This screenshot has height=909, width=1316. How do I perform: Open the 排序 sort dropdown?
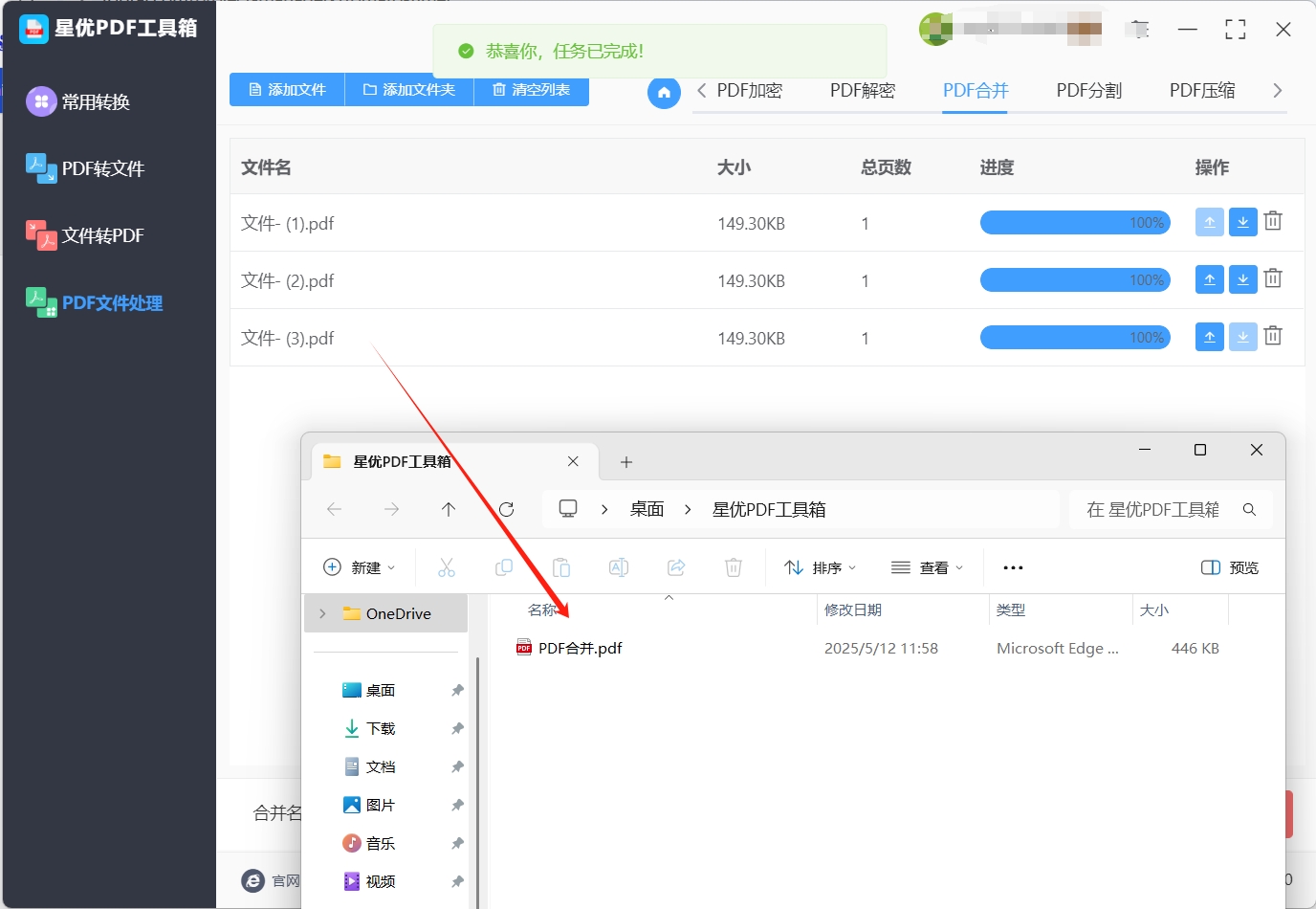(x=821, y=567)
